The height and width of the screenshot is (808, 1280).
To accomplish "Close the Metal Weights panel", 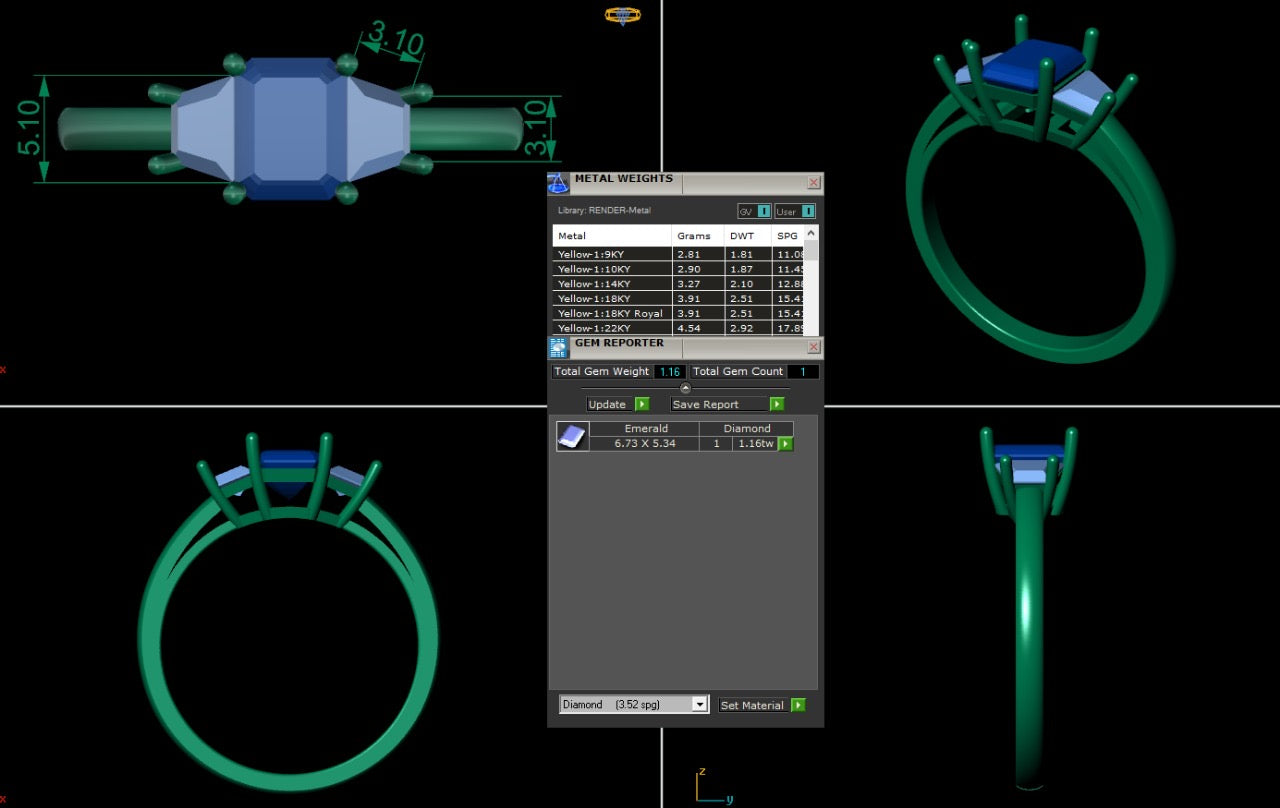I will (x=813, y=183).
